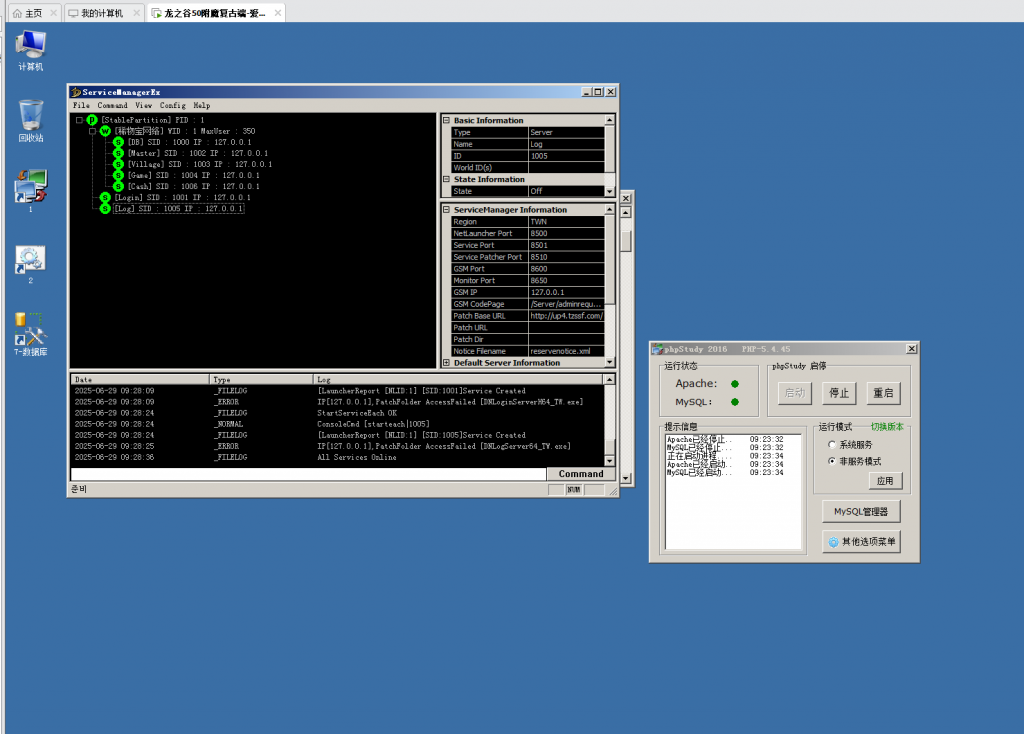Click the NetLauncher Port value 8500
The width and height of the screenshot is (1024, 734).
pos(566,234)
